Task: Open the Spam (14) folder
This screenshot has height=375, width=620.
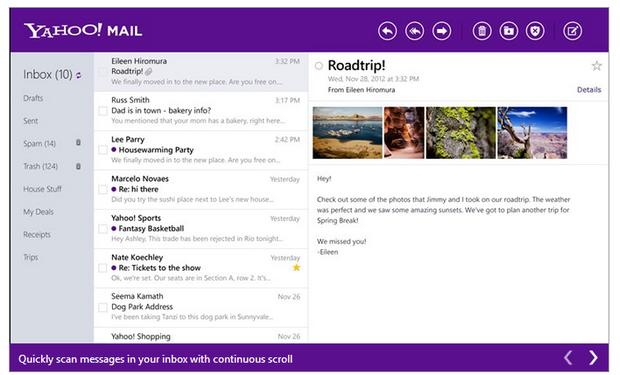Action: point(40,144)
